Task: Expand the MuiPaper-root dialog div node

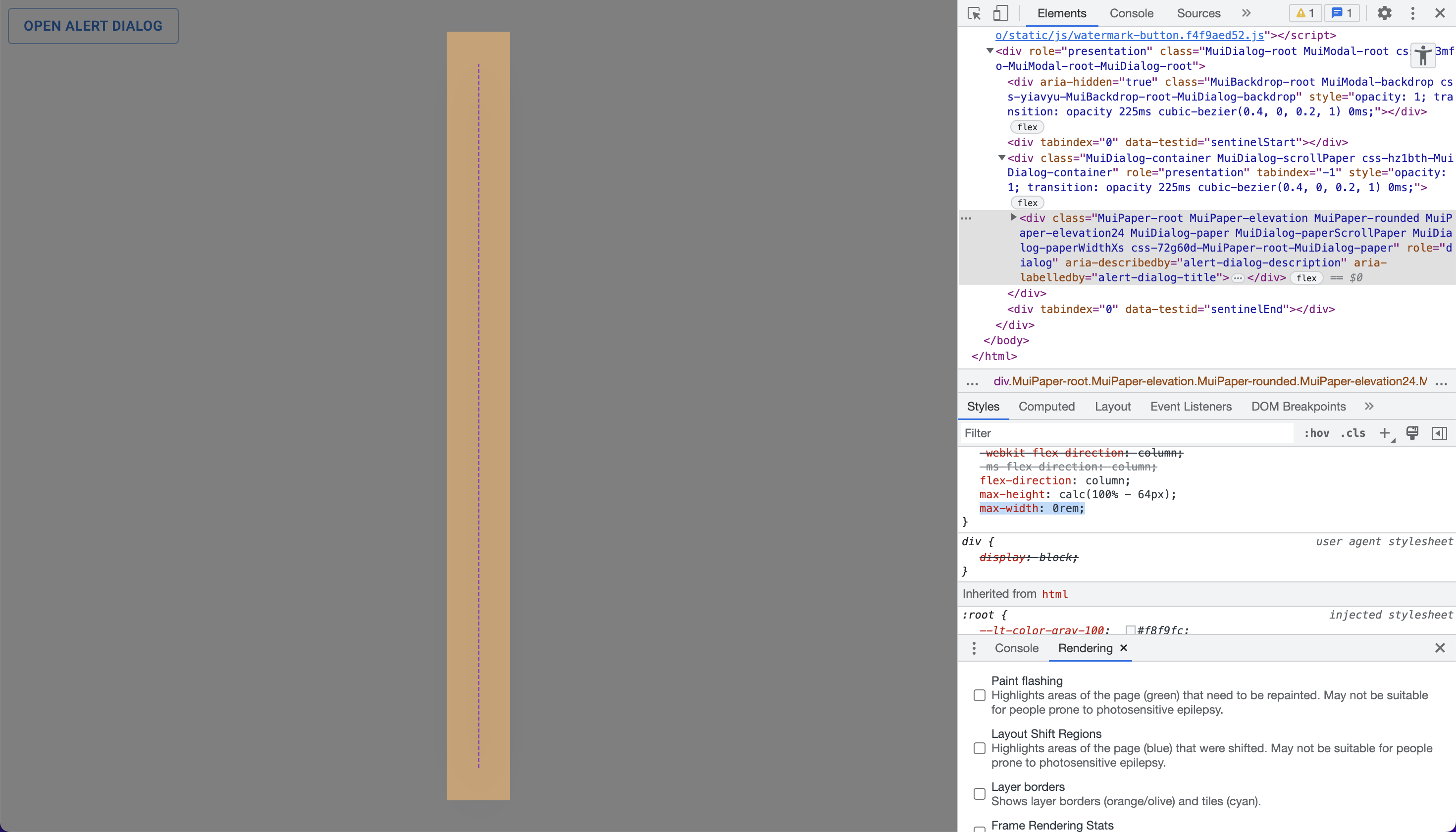Action: [x=1013, y=218]
